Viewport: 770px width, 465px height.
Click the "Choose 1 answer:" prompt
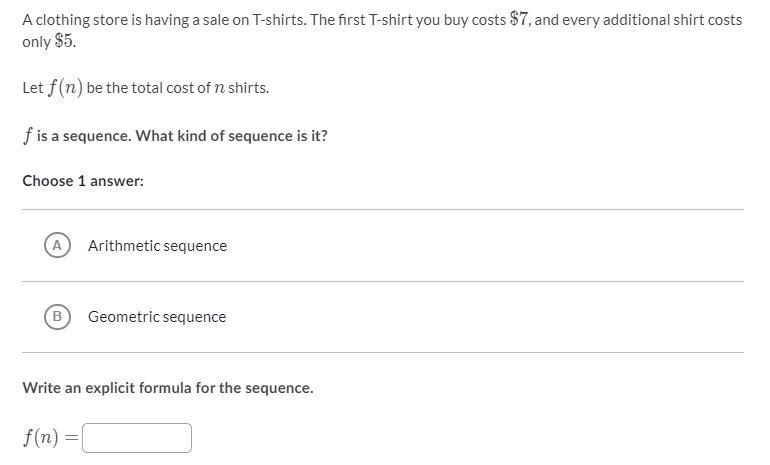[x=83, y=181]
